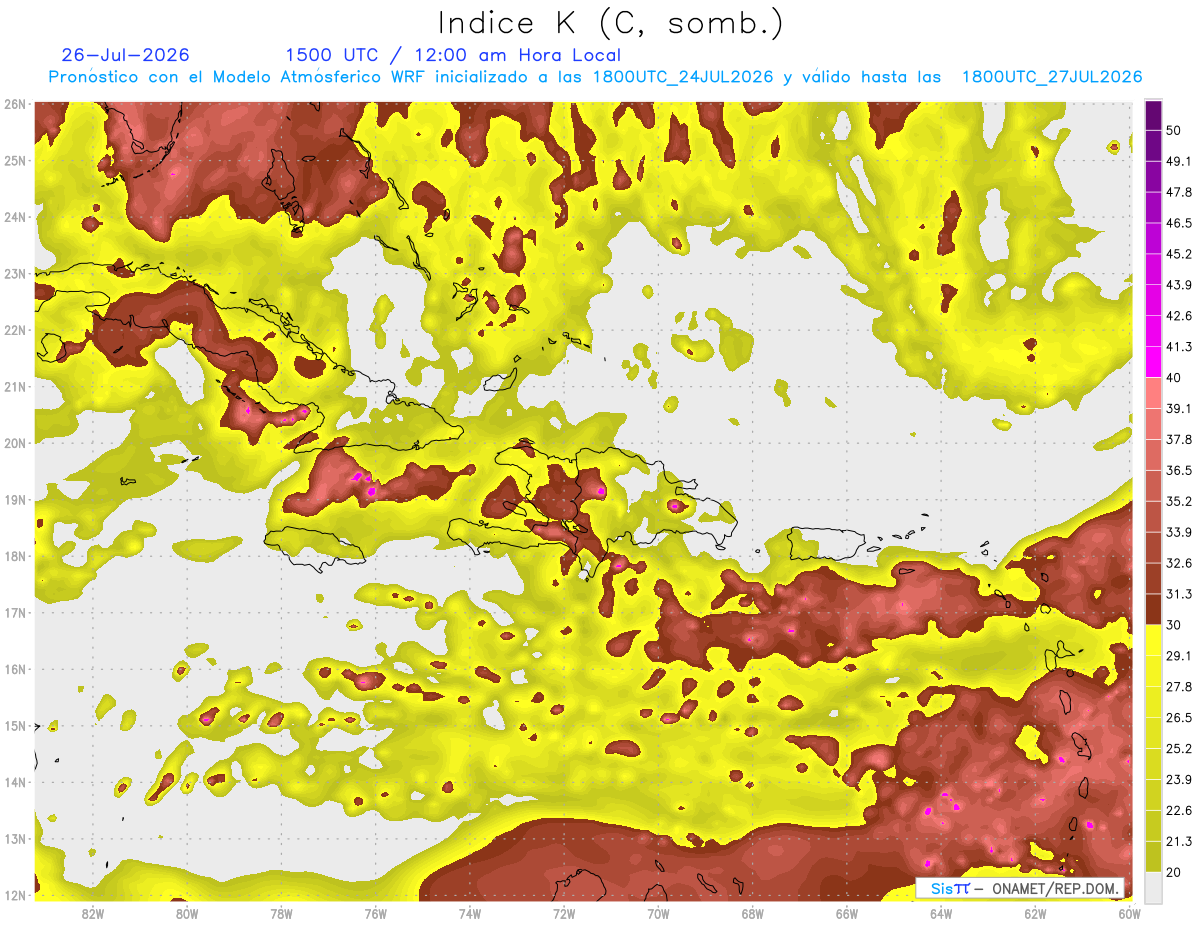1200x927 pixels.
Task: Click the colorbar label "22.6"
Action: tap(1179, 810)
